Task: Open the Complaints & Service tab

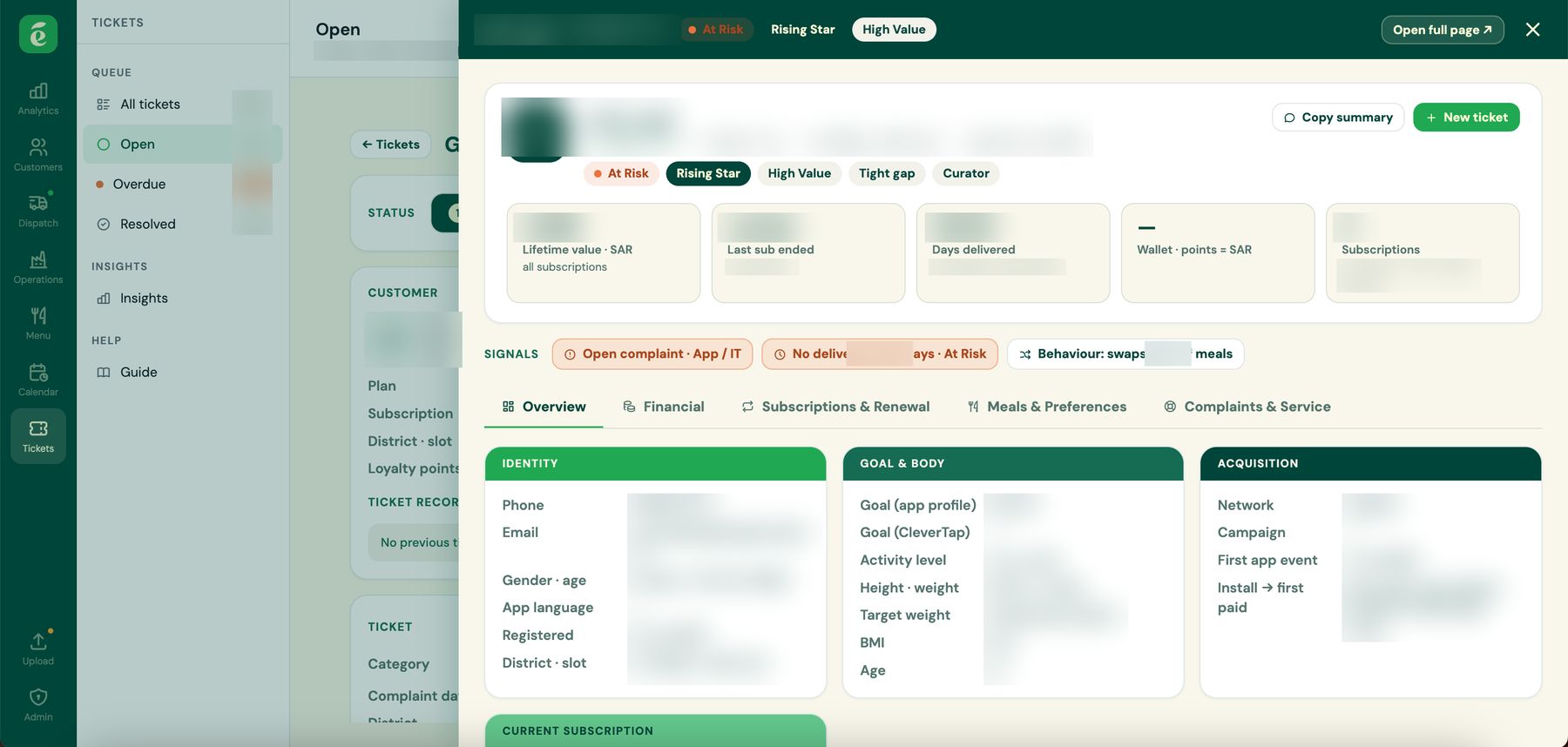Action: (x=1247, y=407)
